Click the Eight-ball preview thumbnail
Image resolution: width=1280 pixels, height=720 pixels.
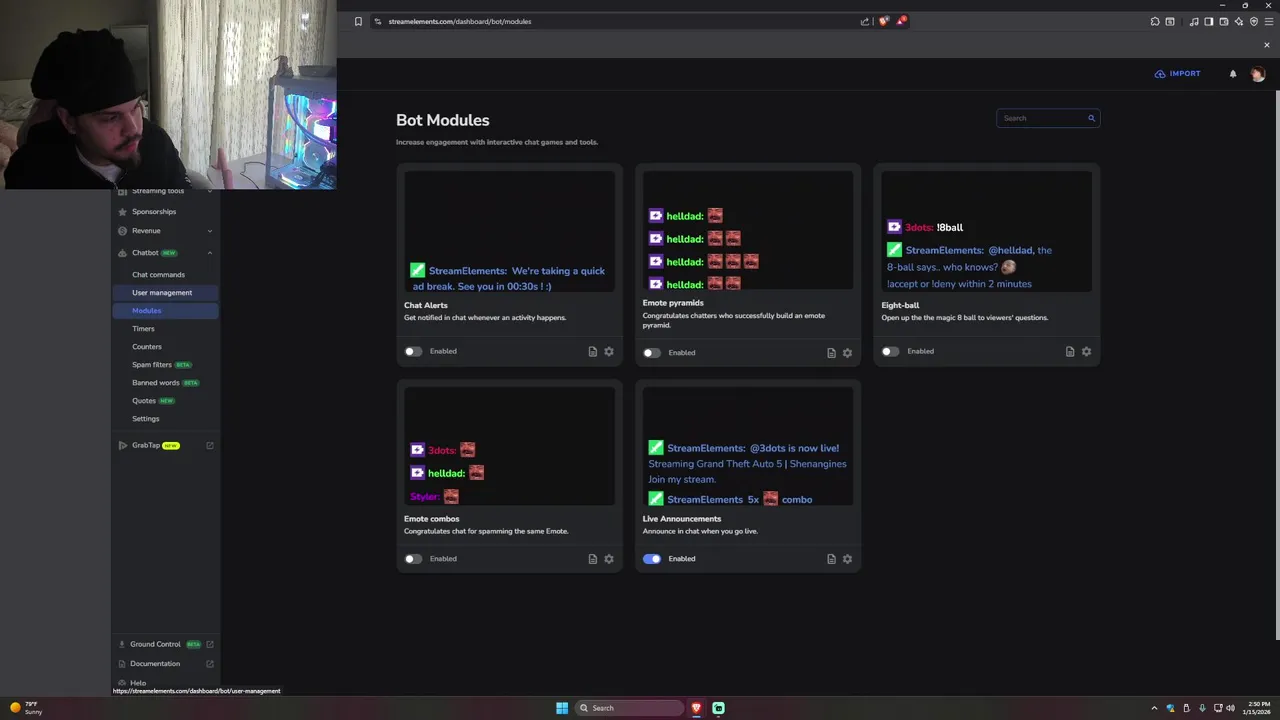tap(986, 231)
